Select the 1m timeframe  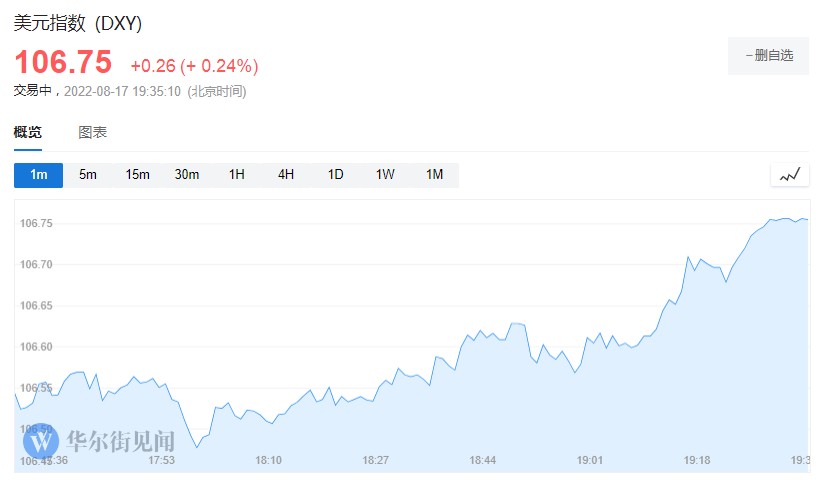click(x=38, y=175)
